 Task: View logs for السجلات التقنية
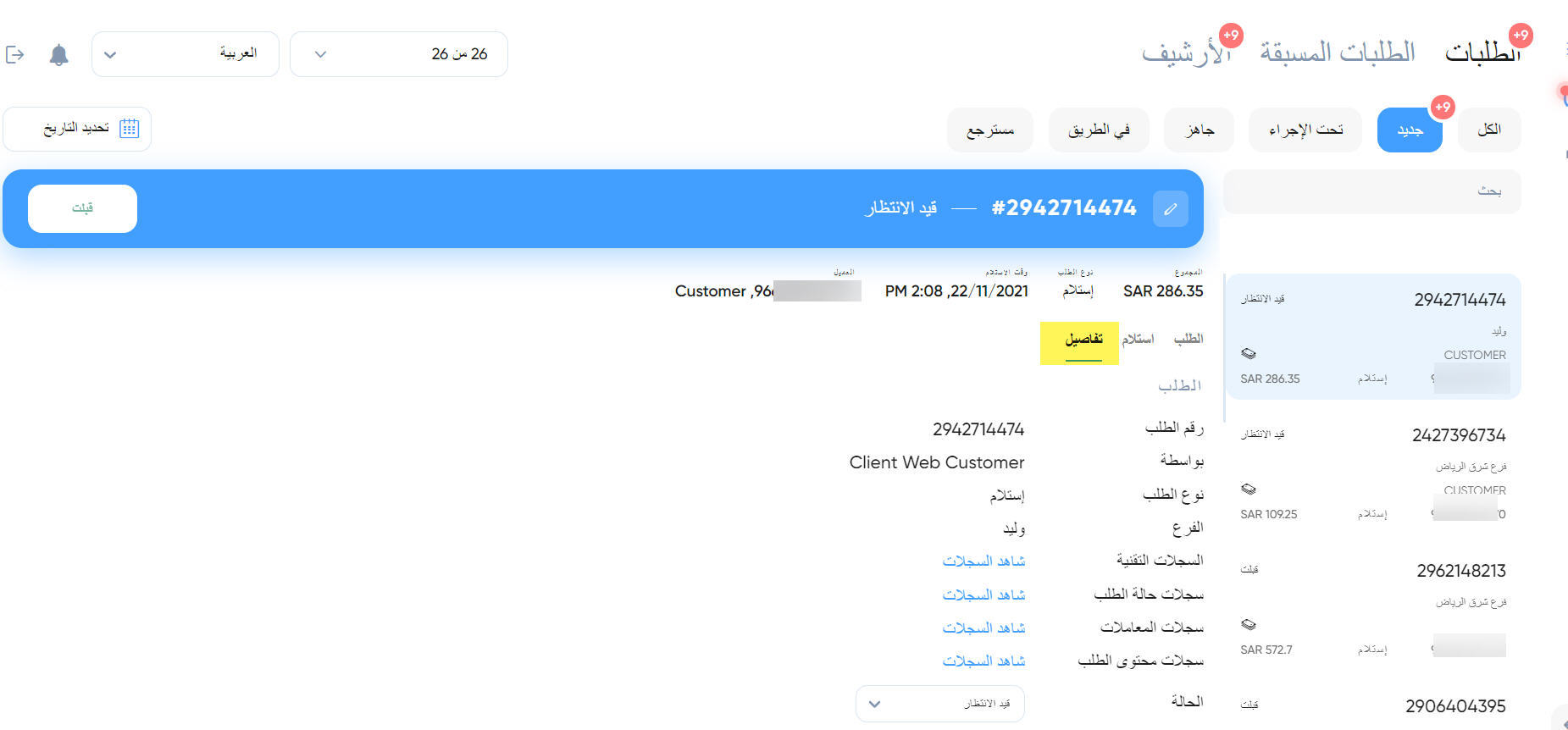tap(983, 561)
